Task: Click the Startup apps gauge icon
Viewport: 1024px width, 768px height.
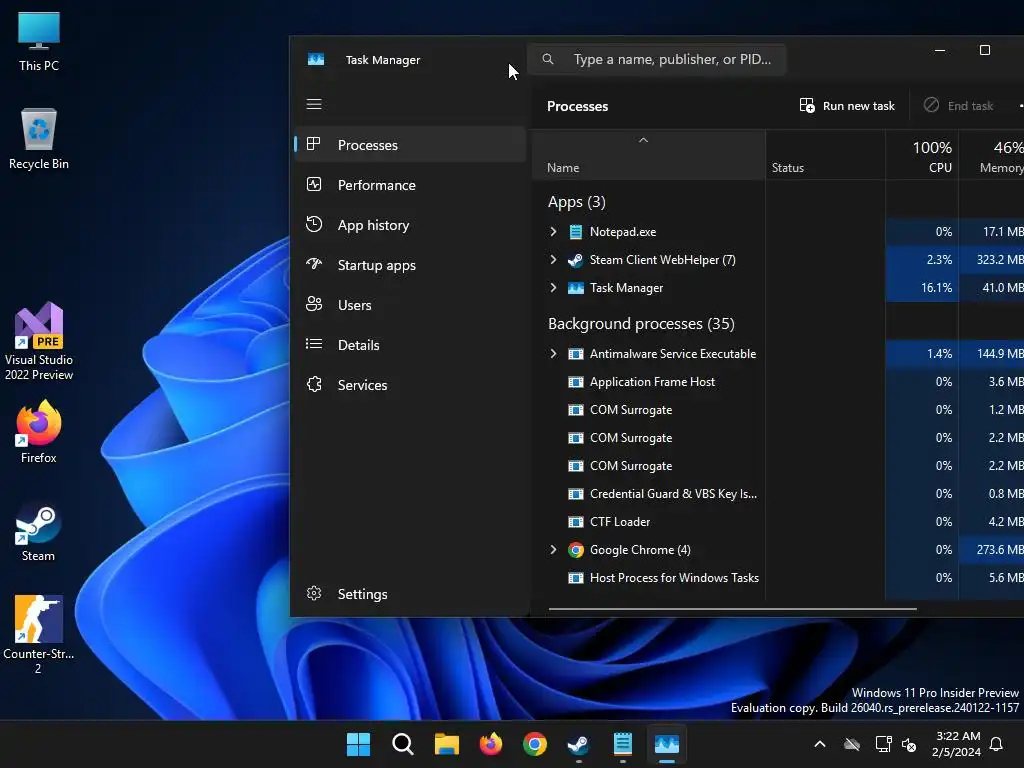Action: [313, 264]
